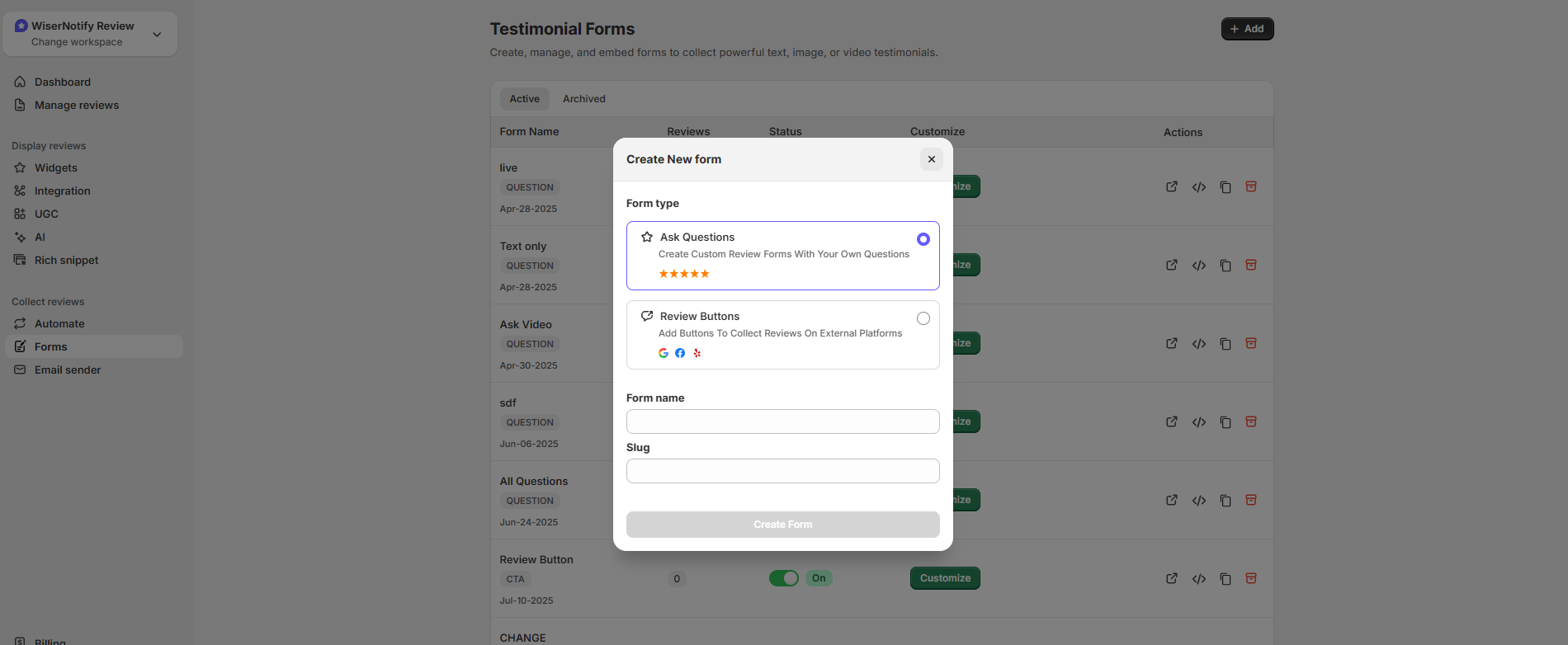Choose the Review Buttons form type radio
This screenshot has width=1568, height=645.
click(923, 318)
